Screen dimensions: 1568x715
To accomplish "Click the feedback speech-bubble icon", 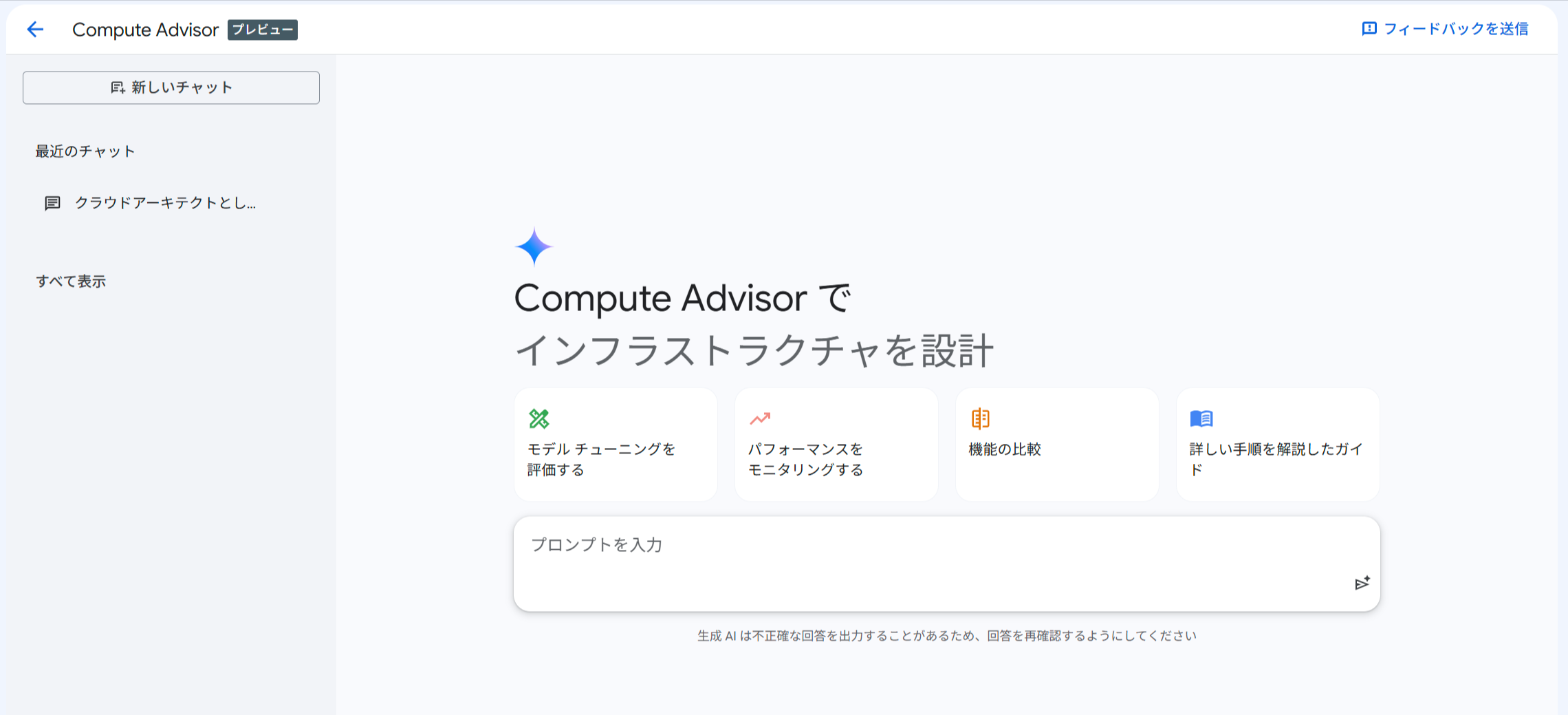I will coord(1369,29).
